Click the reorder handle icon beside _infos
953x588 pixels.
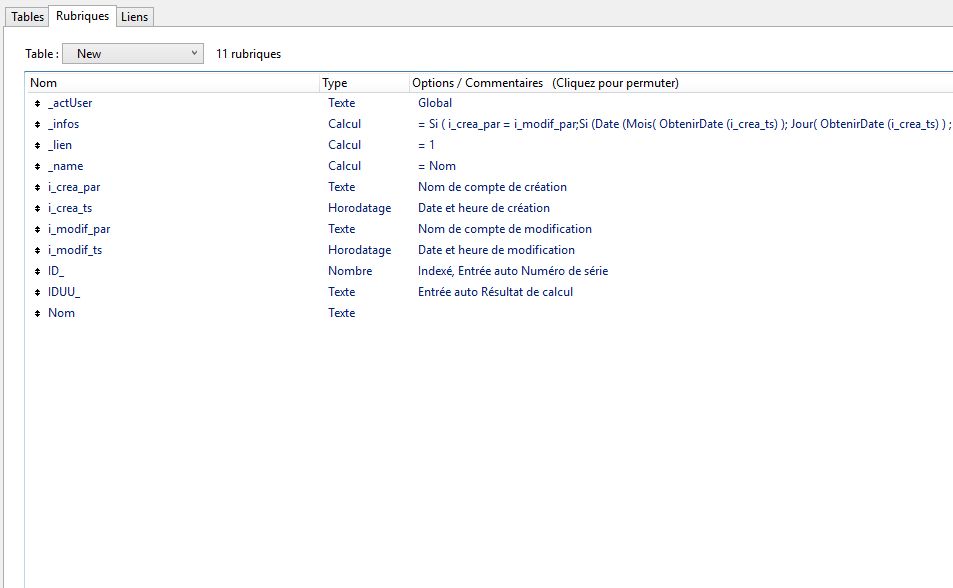37,124
